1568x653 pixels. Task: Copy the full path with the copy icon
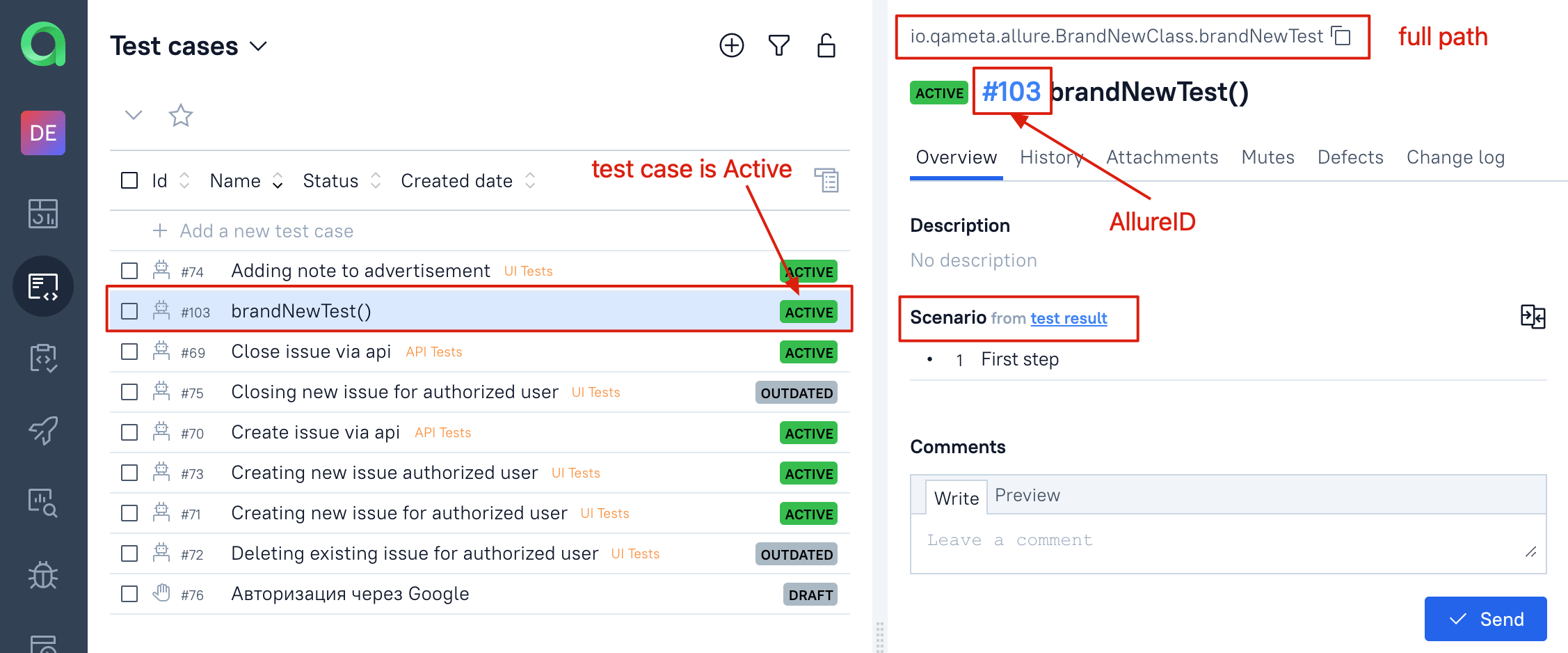click(1341, 36)
